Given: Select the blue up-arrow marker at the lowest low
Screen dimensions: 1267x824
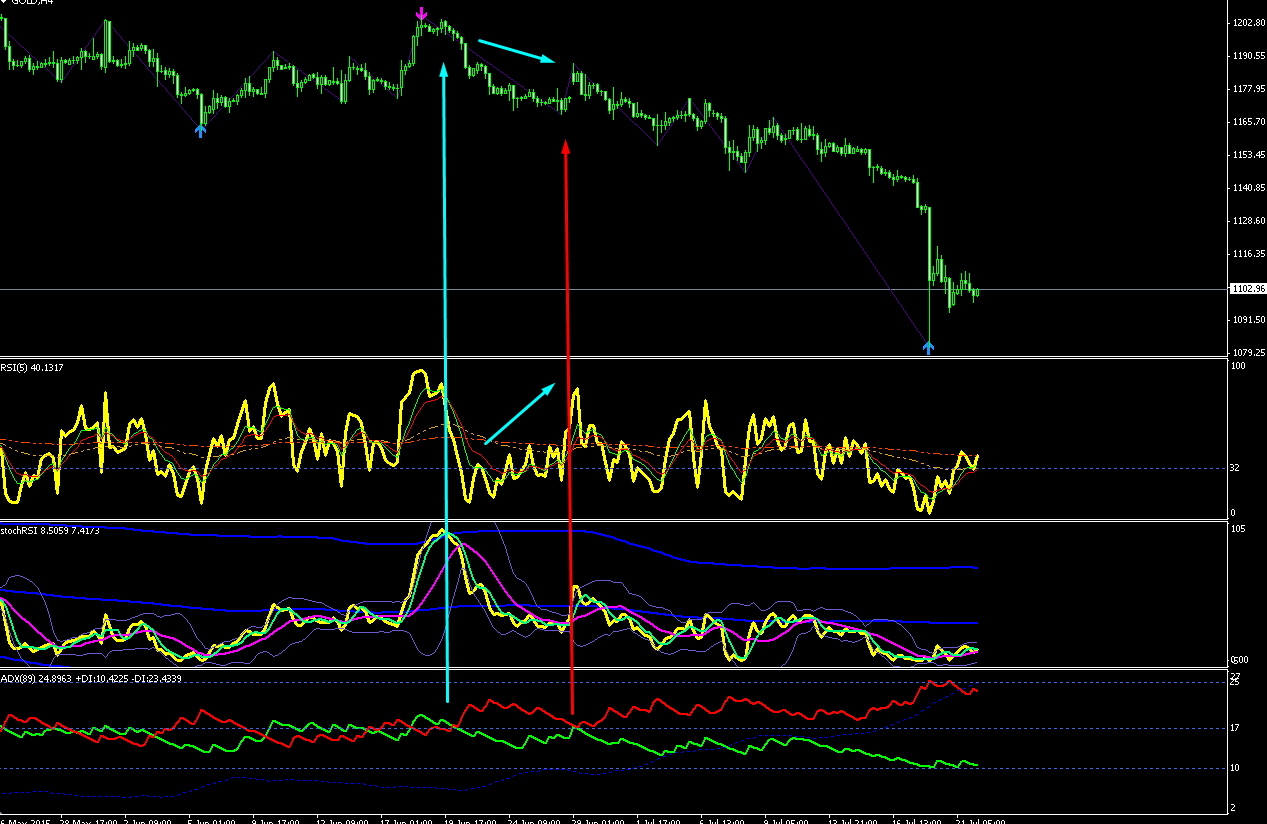Looking at the screenshot, I should (928, 347).
